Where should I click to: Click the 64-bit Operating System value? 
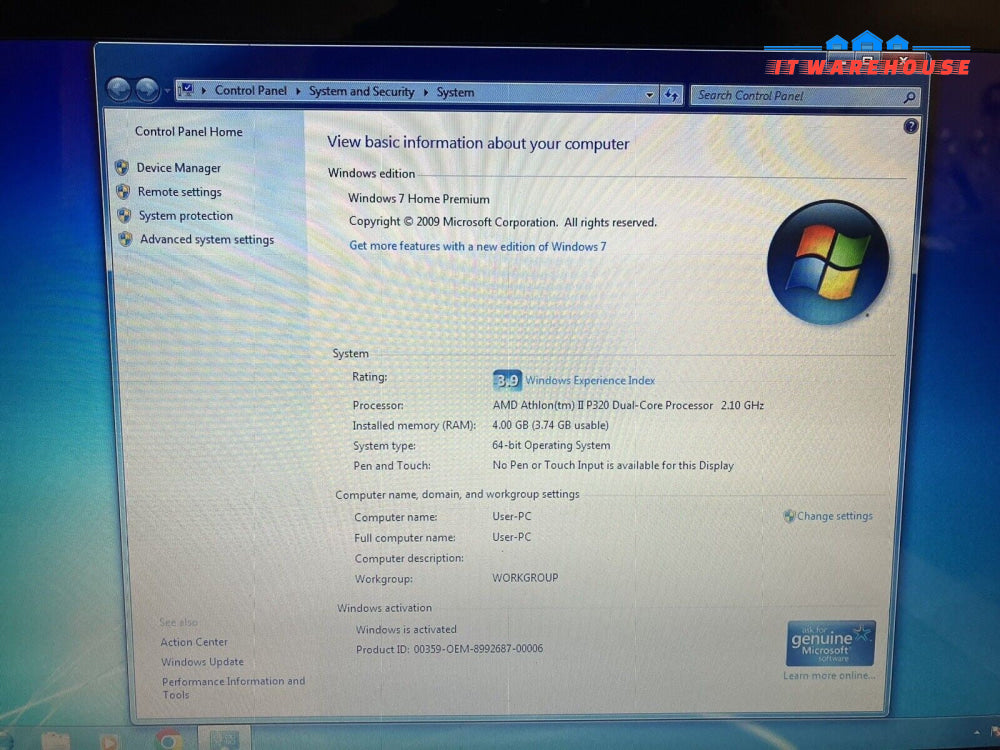(x=551, y=445)
